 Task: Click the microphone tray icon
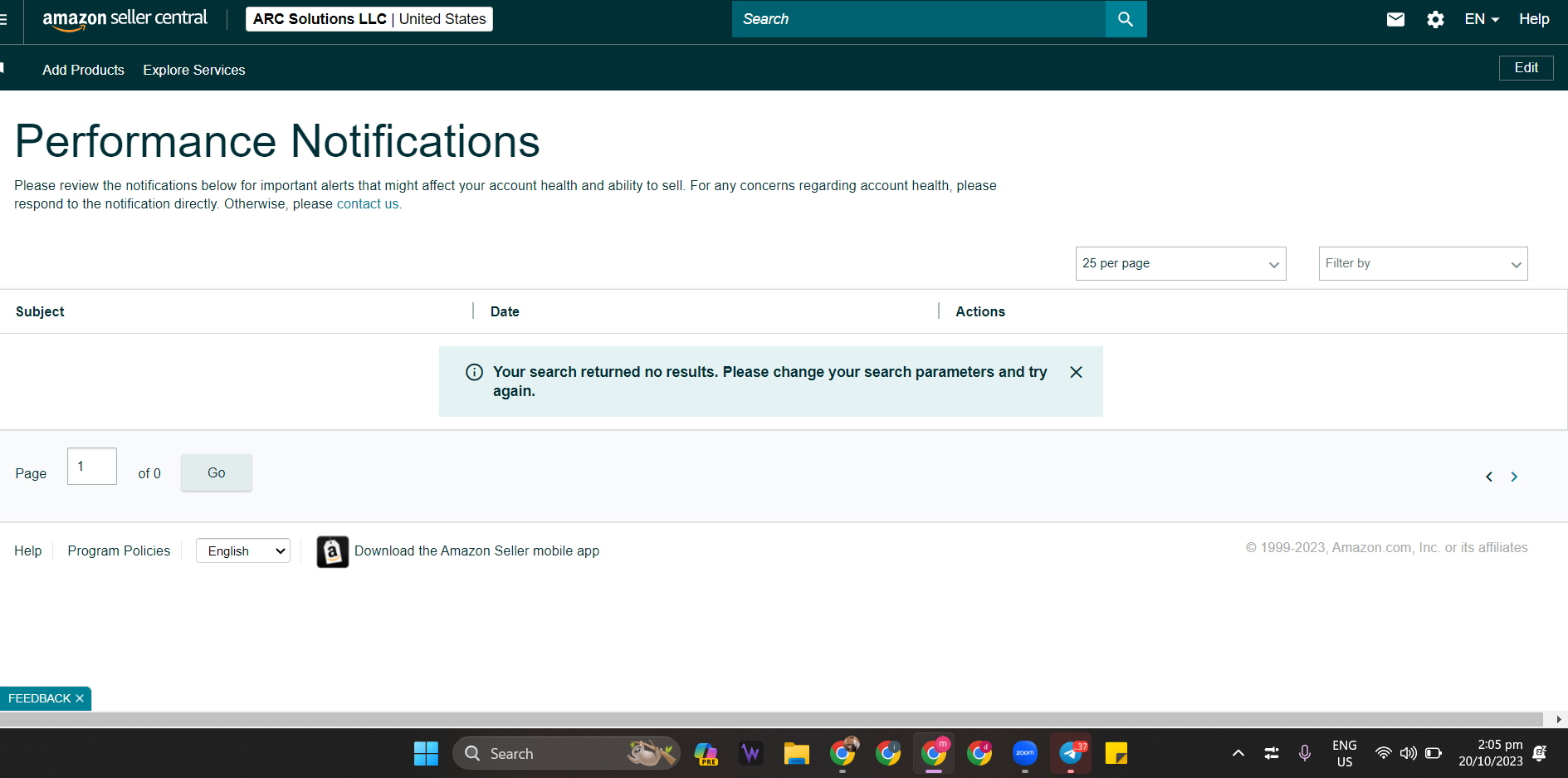[x=1305, y=753]
